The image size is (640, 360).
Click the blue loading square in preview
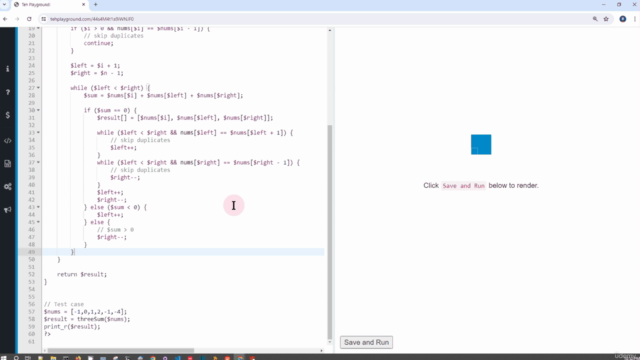(481, 144)
